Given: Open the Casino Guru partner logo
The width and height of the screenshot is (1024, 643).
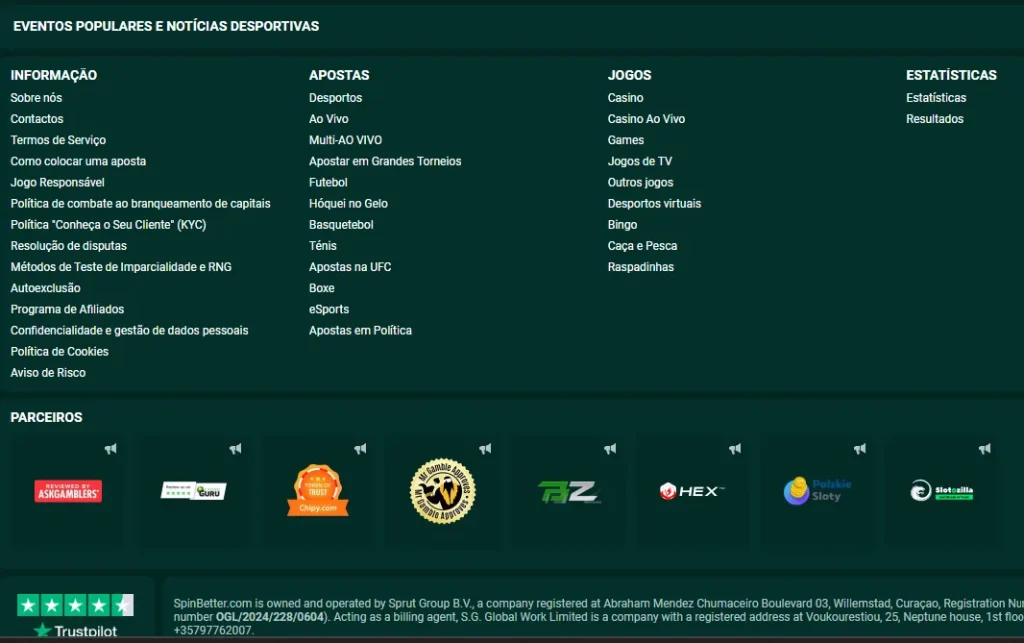Looking at the screenshot, I should [x=193, y=491].
